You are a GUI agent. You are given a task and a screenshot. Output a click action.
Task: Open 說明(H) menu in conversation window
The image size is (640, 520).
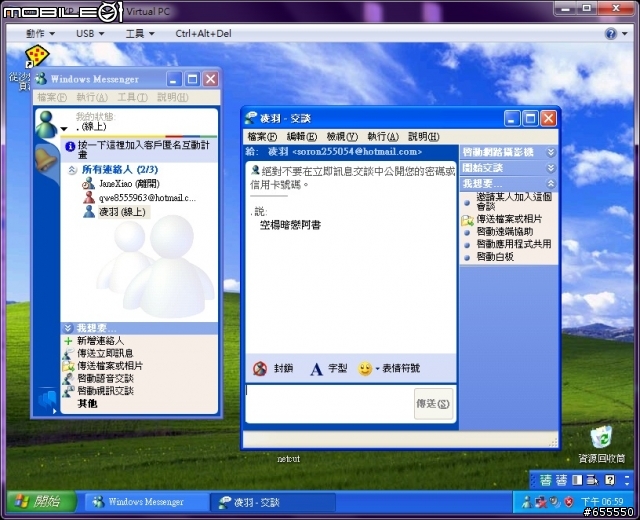click(x=424, y=137)
